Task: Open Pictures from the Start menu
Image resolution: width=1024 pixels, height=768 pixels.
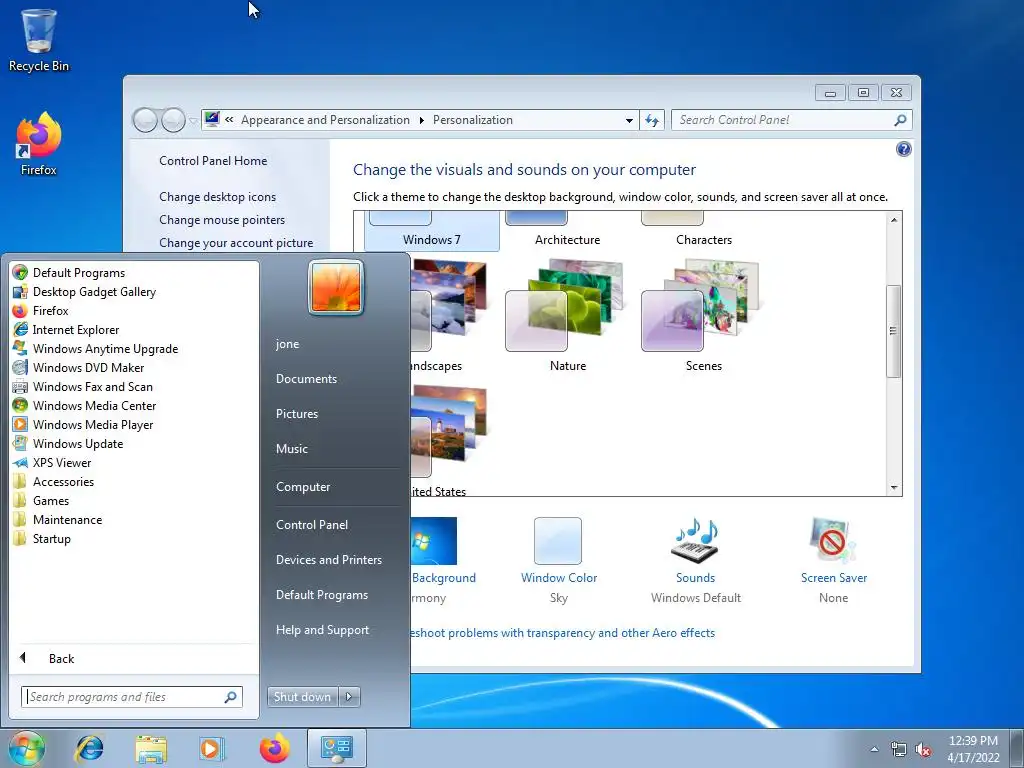Action: coord(296,414)
